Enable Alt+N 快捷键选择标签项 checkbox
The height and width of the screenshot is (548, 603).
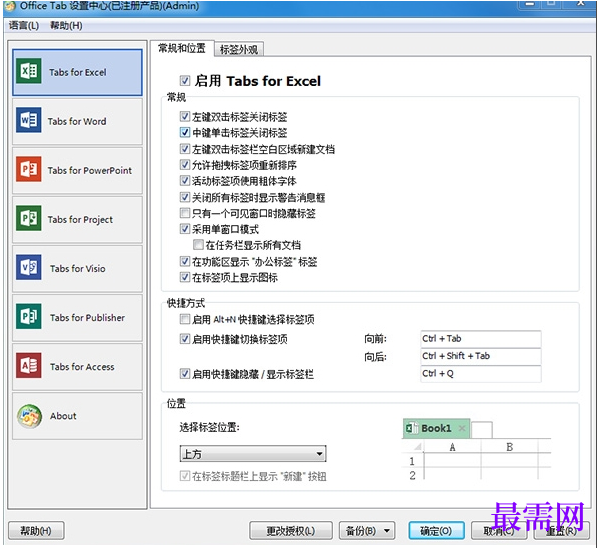[x=185, y=319]
